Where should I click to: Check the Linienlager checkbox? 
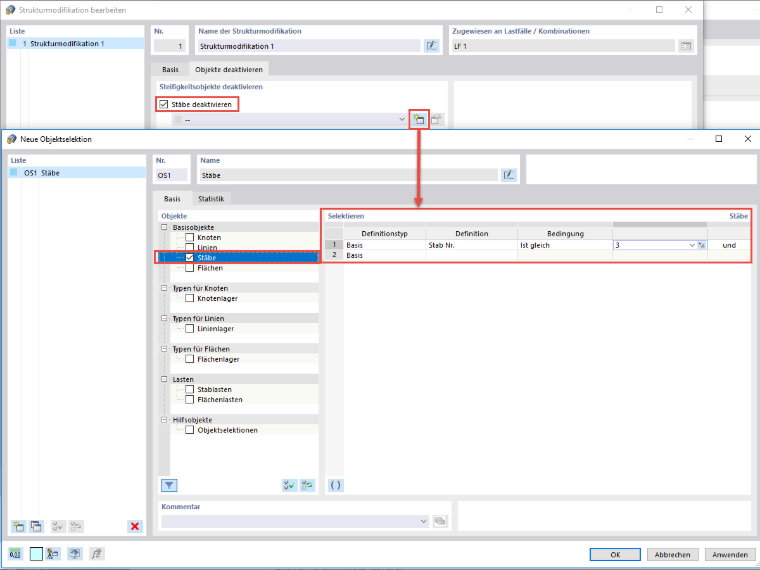click(x=190, y=329)
